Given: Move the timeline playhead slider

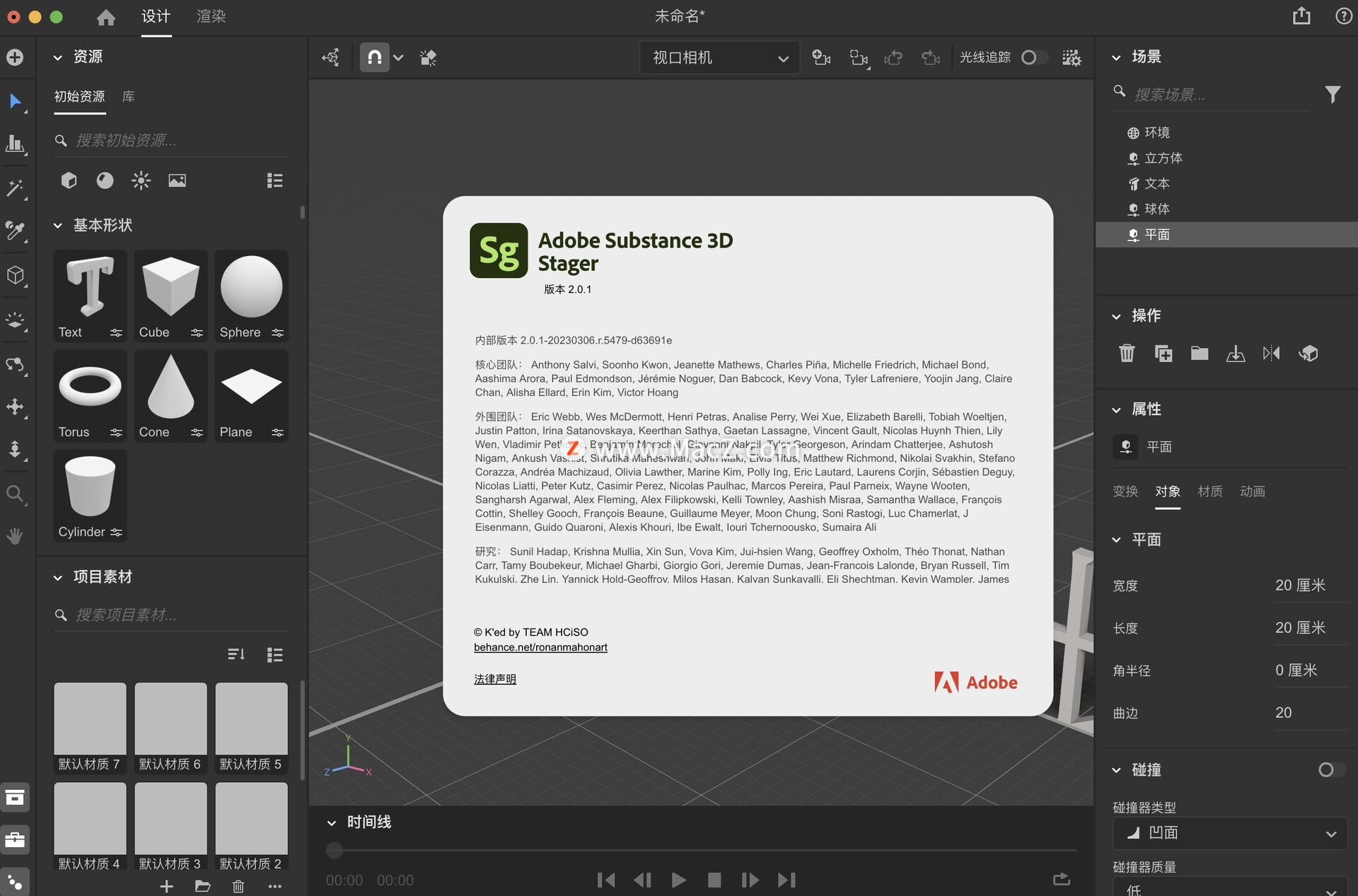Looking at the screenshot, I should point(334,850).
